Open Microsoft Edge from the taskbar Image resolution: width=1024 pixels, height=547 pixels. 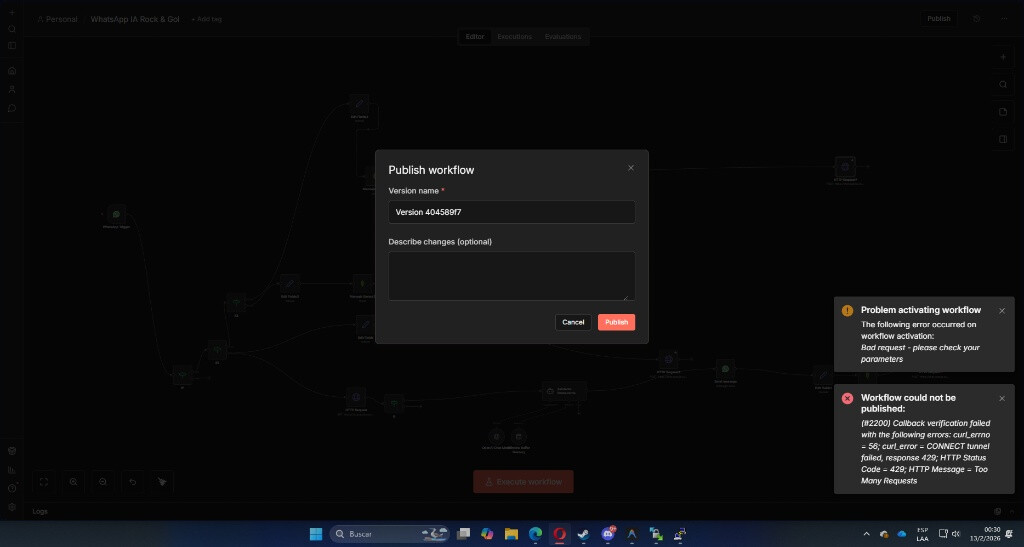(536, 534)
